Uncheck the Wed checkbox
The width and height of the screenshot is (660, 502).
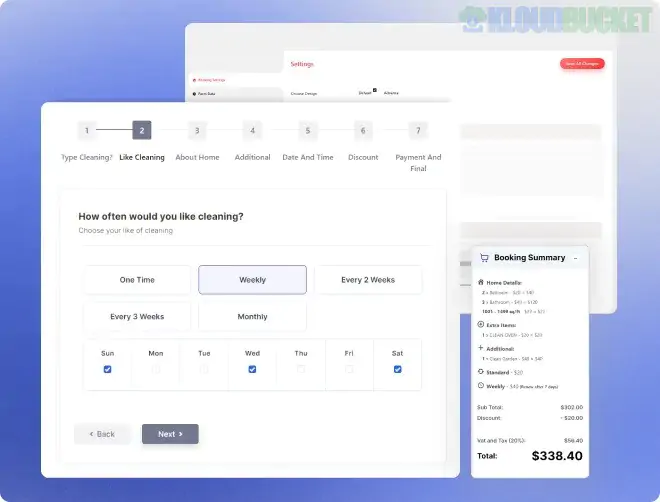(252, 369)
